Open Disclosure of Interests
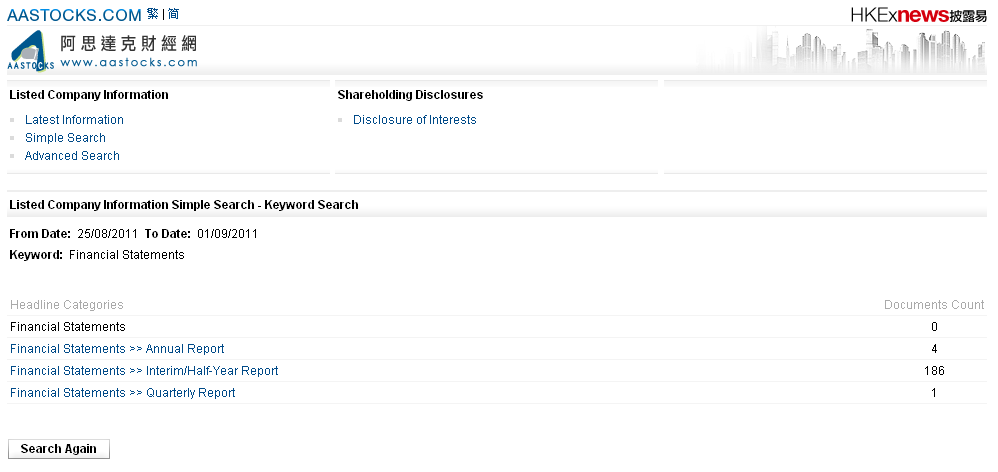Image resolution: width=998 pixels, height=472 pixels. [414, 120]
